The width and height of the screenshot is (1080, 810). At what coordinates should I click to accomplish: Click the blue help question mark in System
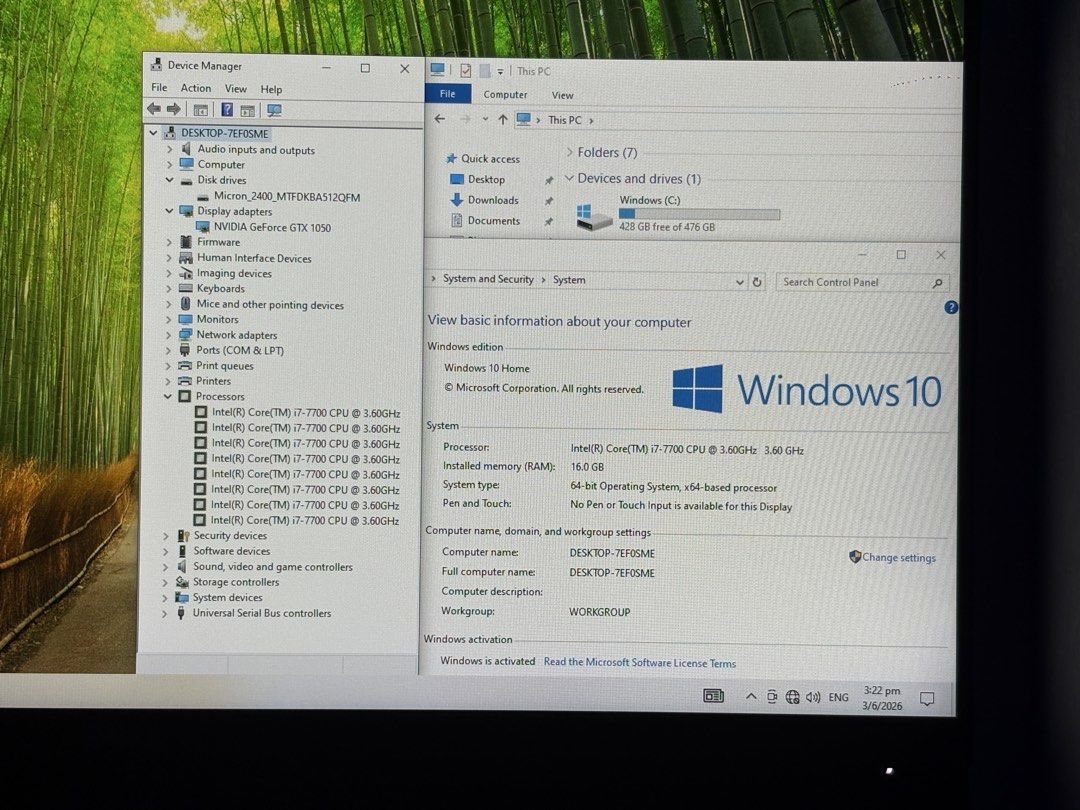[x=951, y=308]
